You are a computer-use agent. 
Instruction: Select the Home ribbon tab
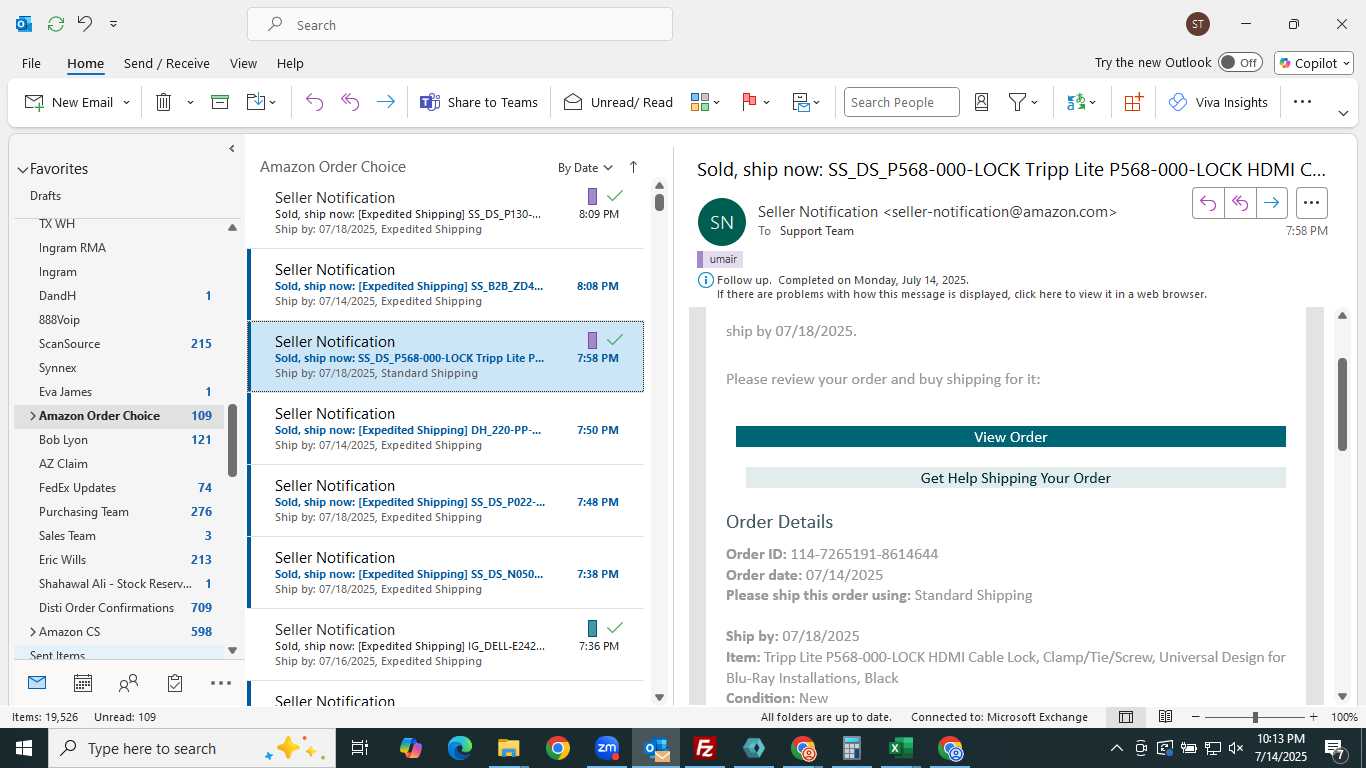85,63
